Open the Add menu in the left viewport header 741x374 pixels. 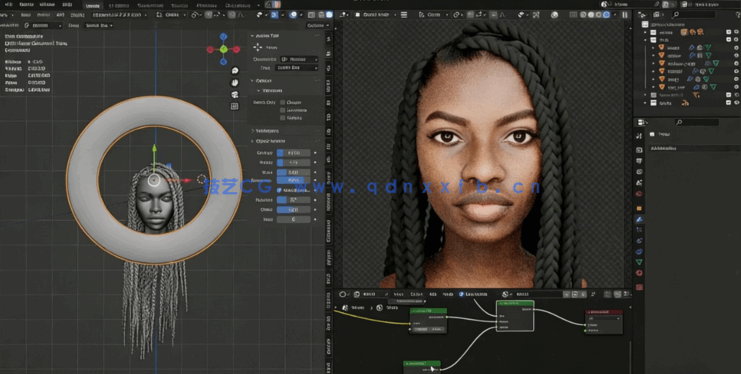point(60,15)
